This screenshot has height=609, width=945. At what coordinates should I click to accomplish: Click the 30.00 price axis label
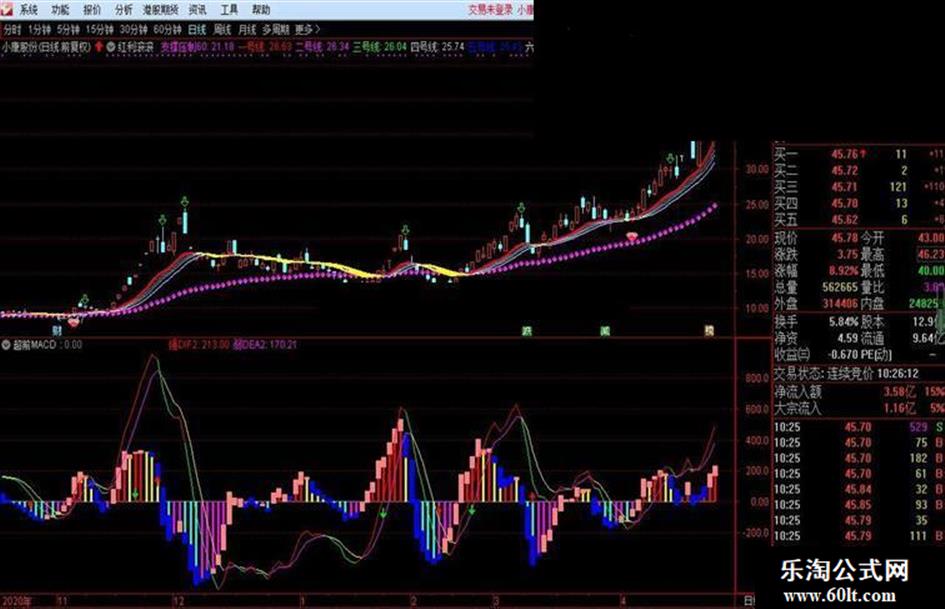coord(757,169)
